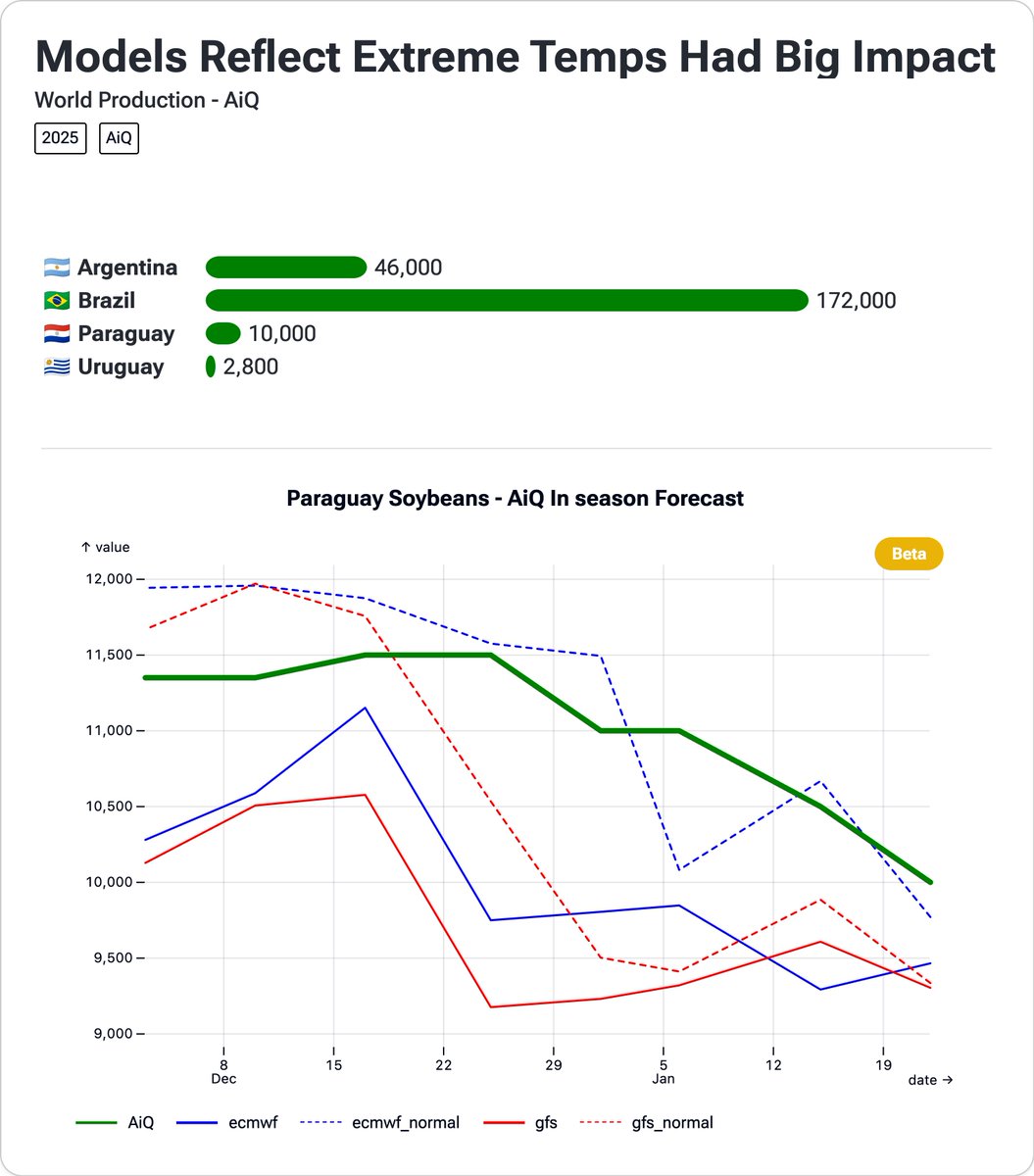Click the Argentina flag icon

(57, 268)
